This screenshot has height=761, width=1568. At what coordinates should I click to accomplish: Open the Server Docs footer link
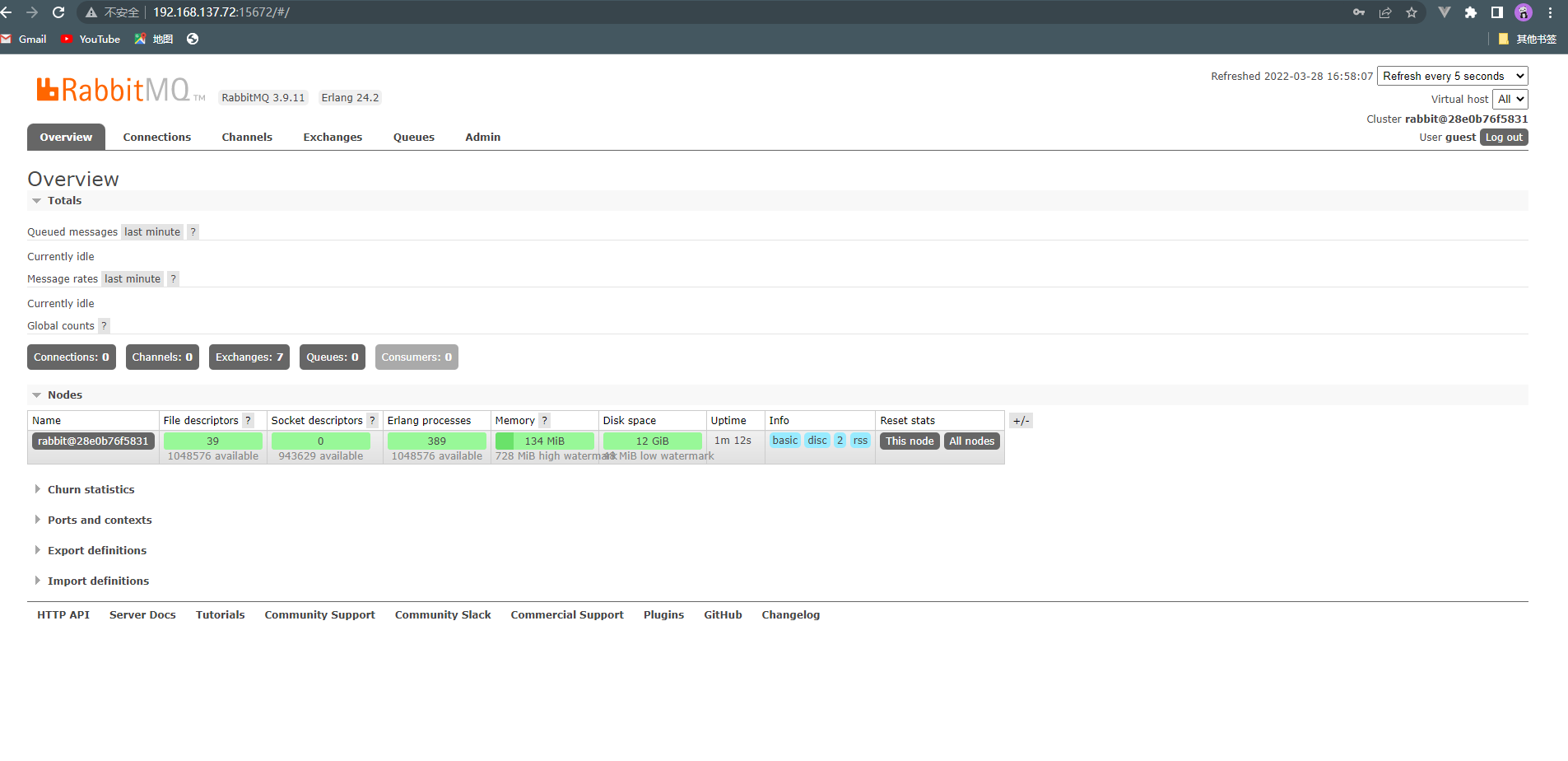coord(142,615)
